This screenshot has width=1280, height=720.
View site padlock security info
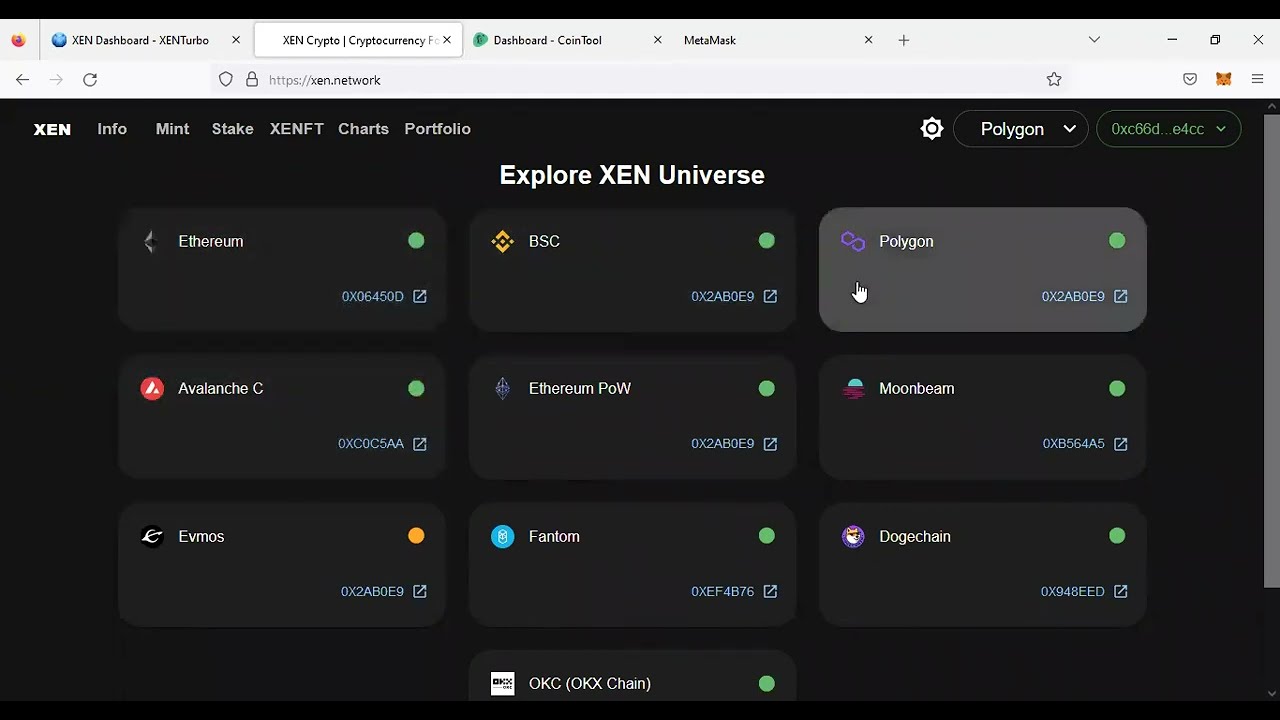click(x=252, y=80)
